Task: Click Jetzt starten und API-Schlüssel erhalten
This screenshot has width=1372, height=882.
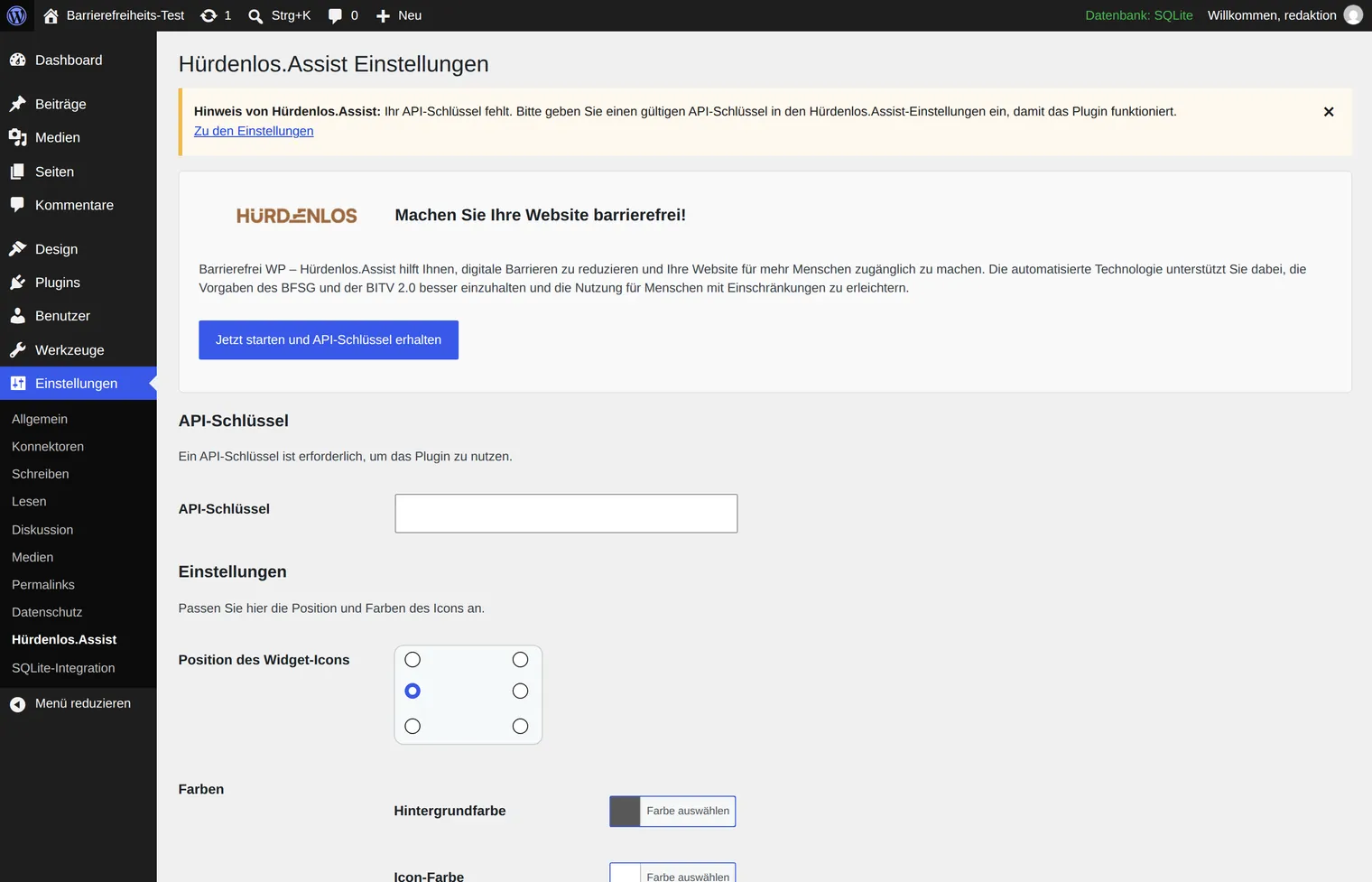Action: 329,340
